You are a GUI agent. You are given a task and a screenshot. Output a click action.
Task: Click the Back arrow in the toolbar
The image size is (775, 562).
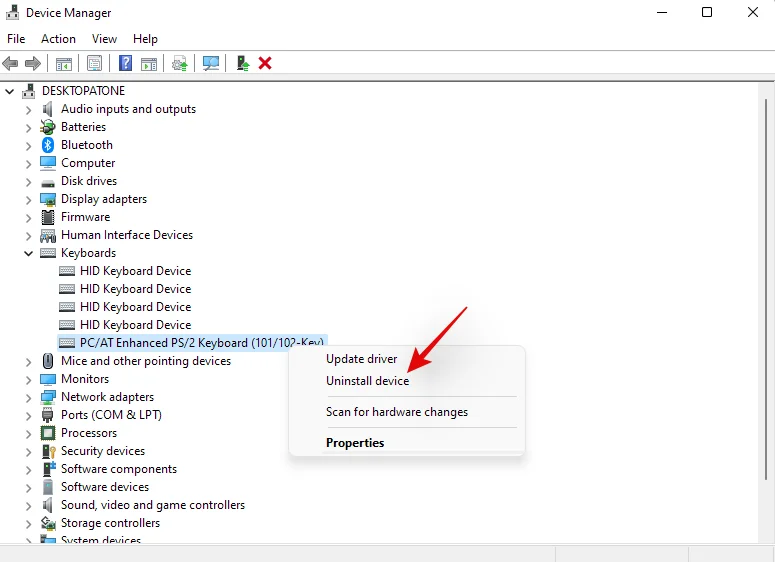click(11, 63)
